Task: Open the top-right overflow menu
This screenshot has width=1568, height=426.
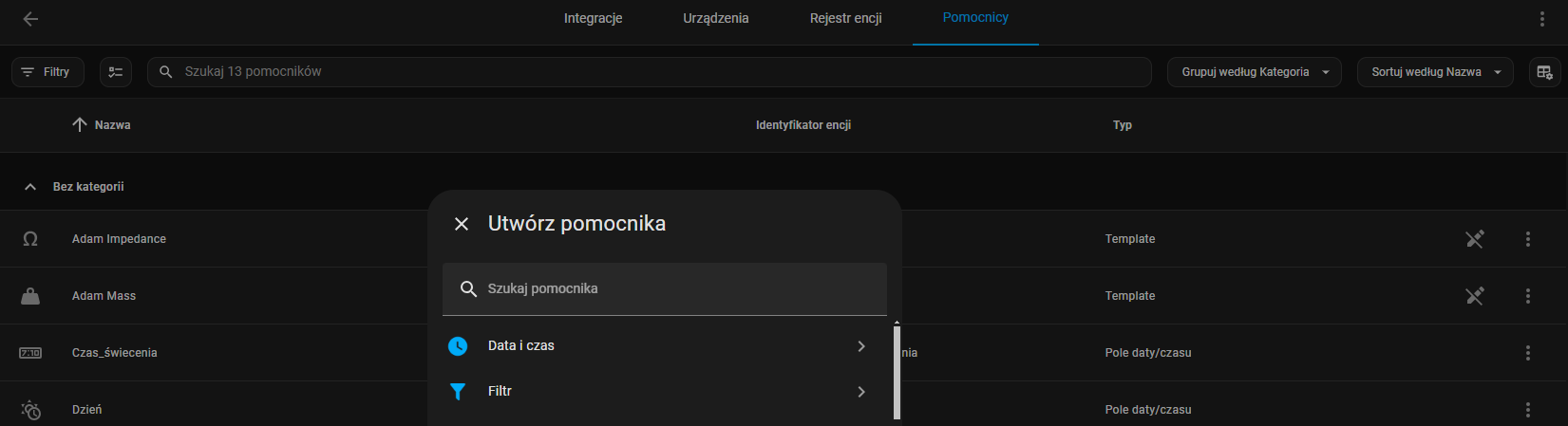Action: click(x=1542, y=19)
